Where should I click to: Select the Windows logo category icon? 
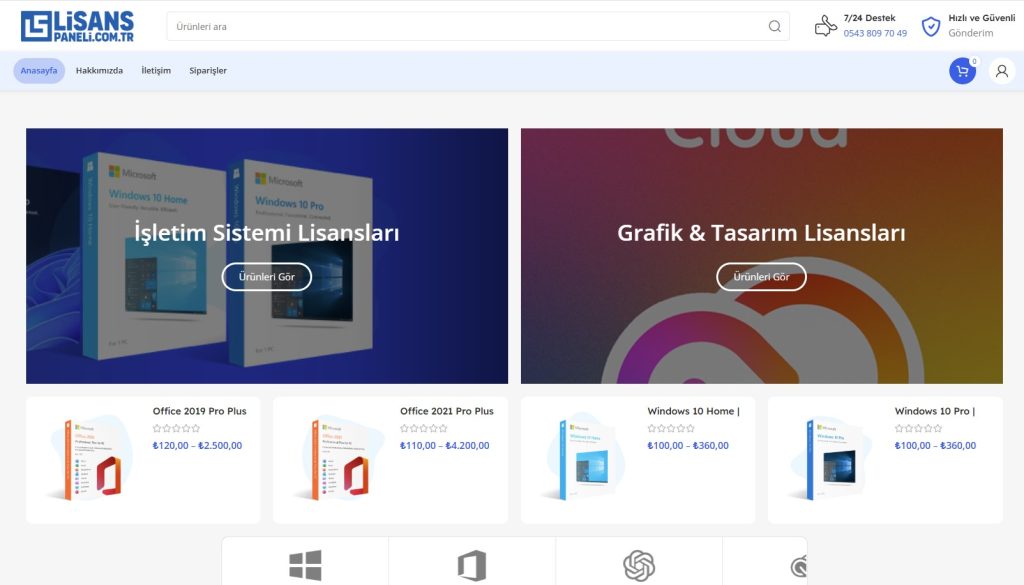(305, 565)
